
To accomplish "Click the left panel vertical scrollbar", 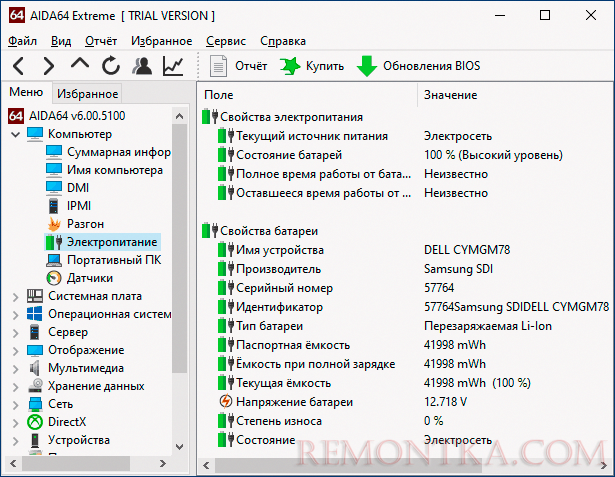I will coord(180,250).
